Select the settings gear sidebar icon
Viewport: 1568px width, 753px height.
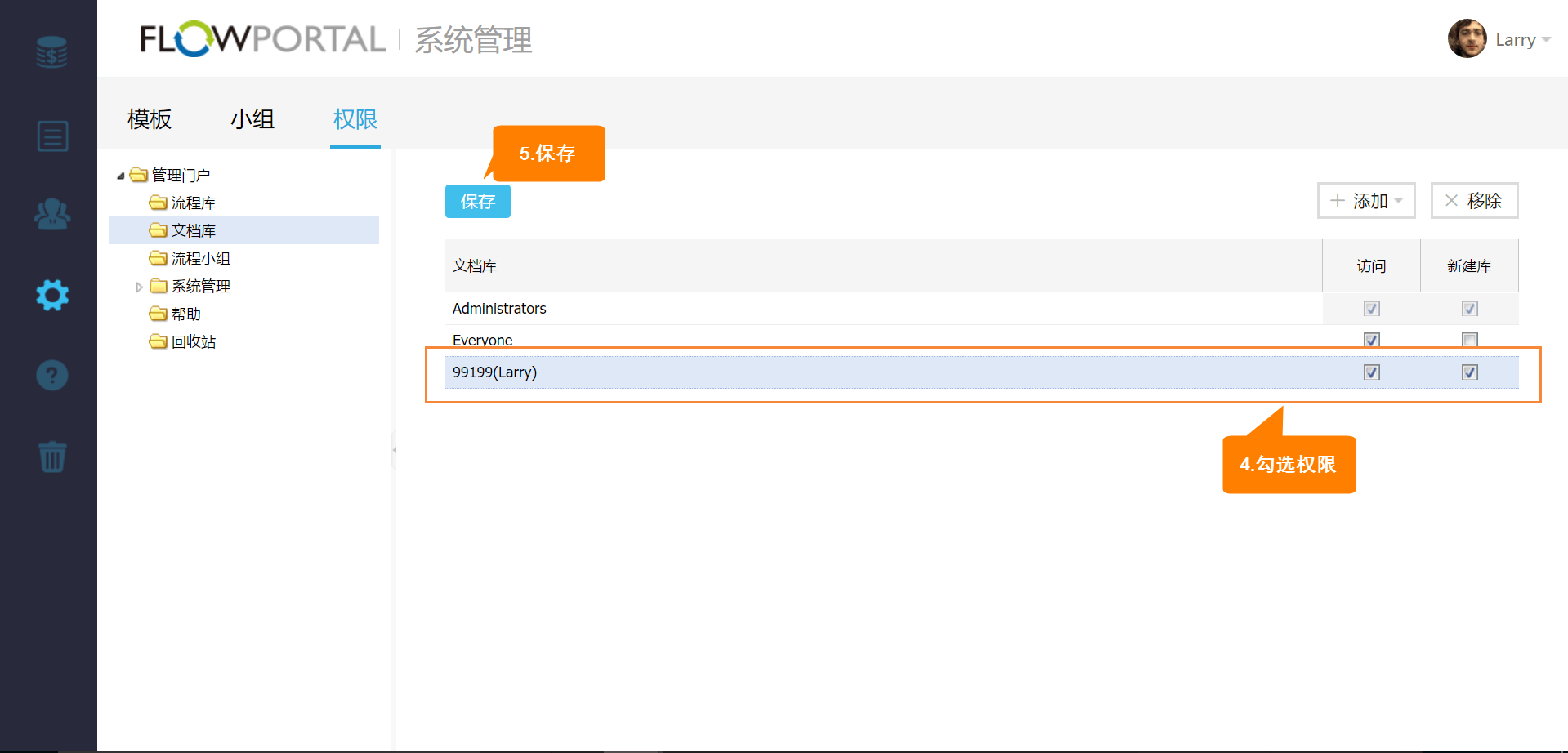[52, 295]
